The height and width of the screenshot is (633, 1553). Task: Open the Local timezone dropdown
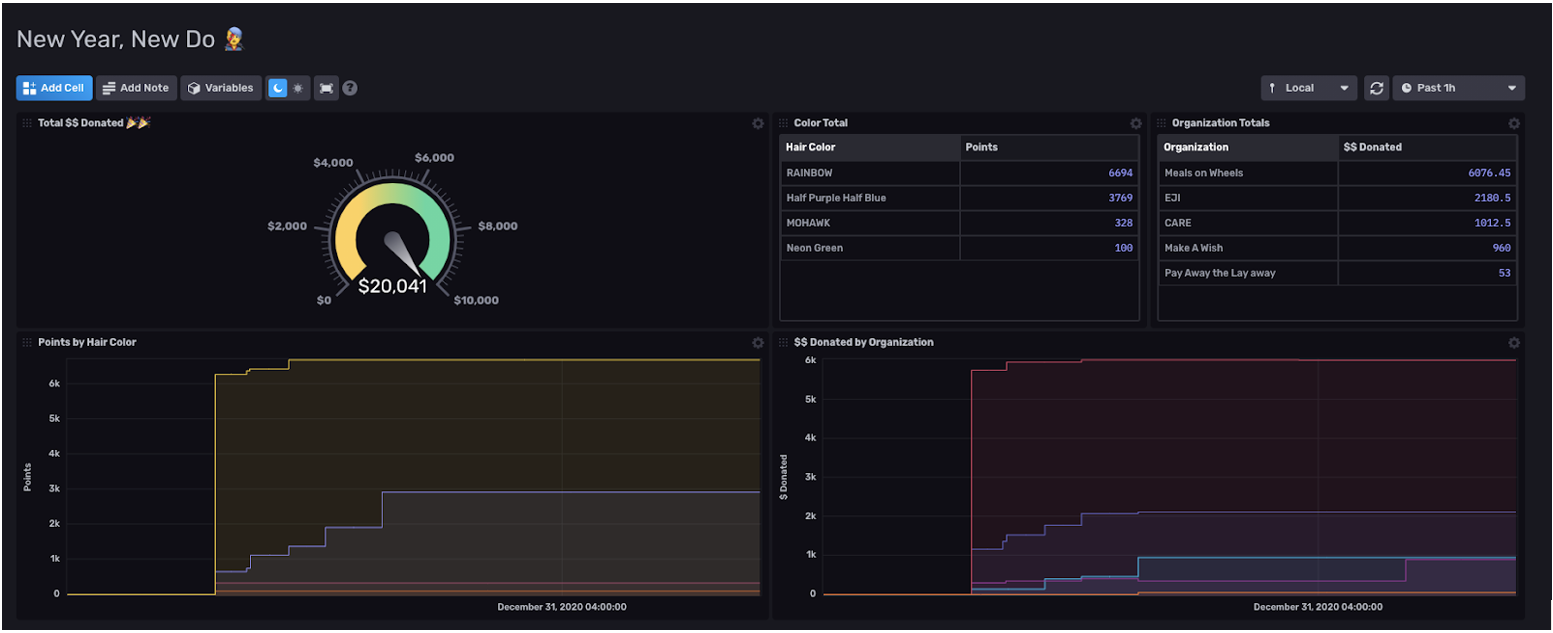pyautogui.click(x=1305, y=88)
